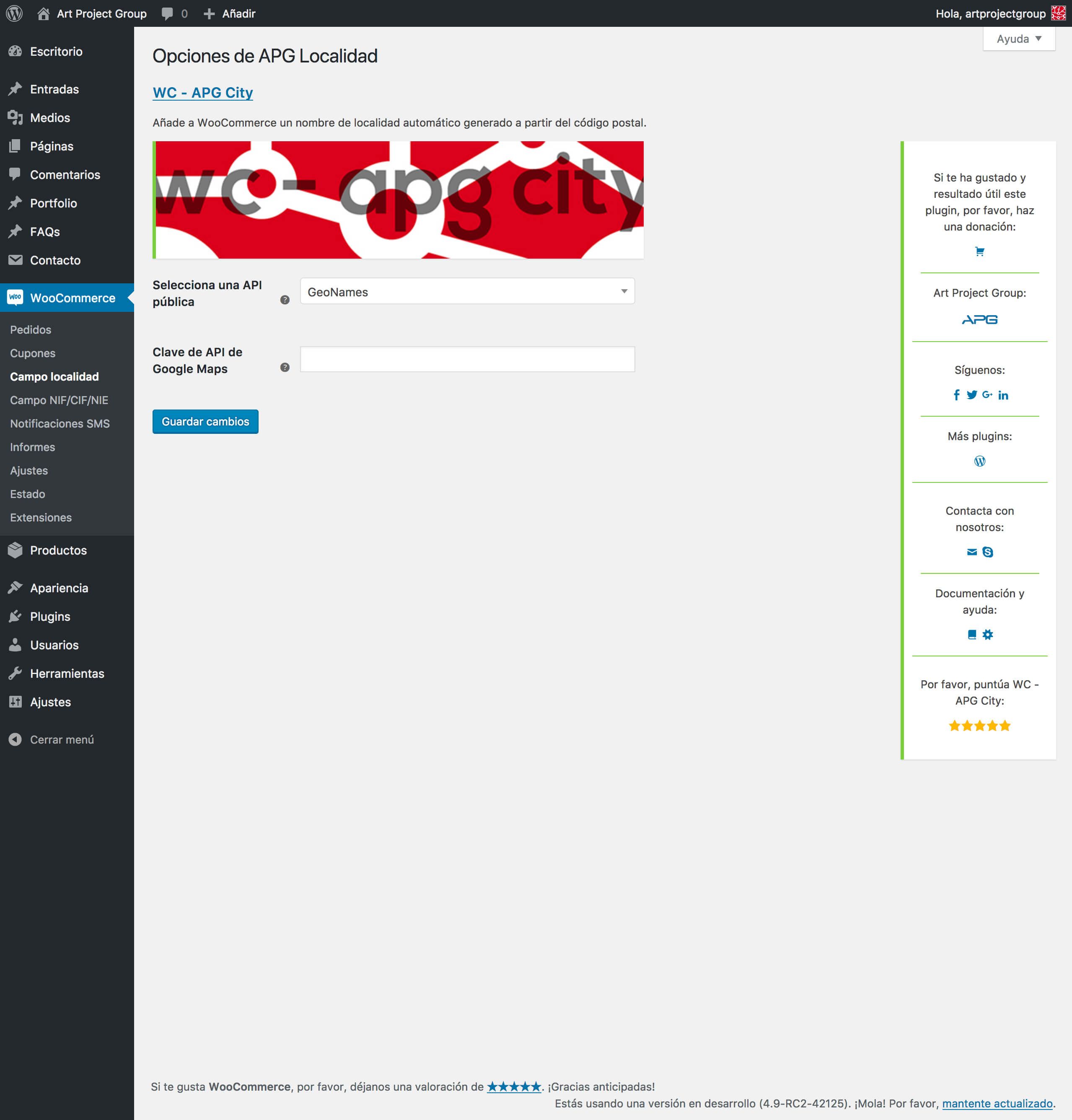Screen dimensions: 1072x1120
Task: Focus the Google Maps API key field
Action: click(x=467, y=359)
